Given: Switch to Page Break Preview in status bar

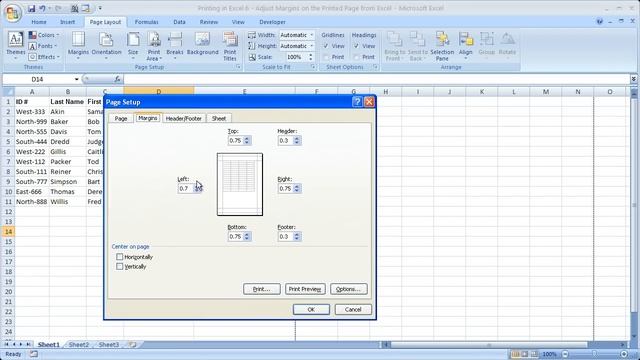Looking at the screenshot, I should [x=534, y=354].
